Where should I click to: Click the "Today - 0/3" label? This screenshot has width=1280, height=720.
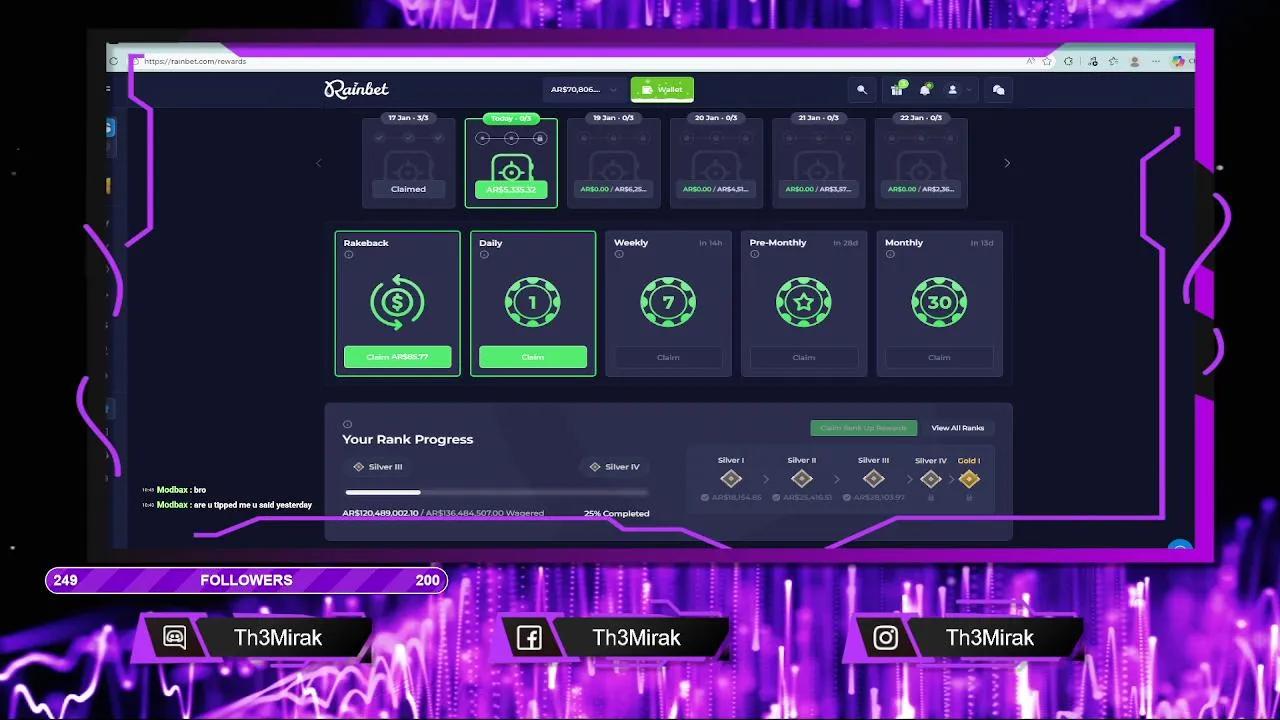(x=511, y=118)
